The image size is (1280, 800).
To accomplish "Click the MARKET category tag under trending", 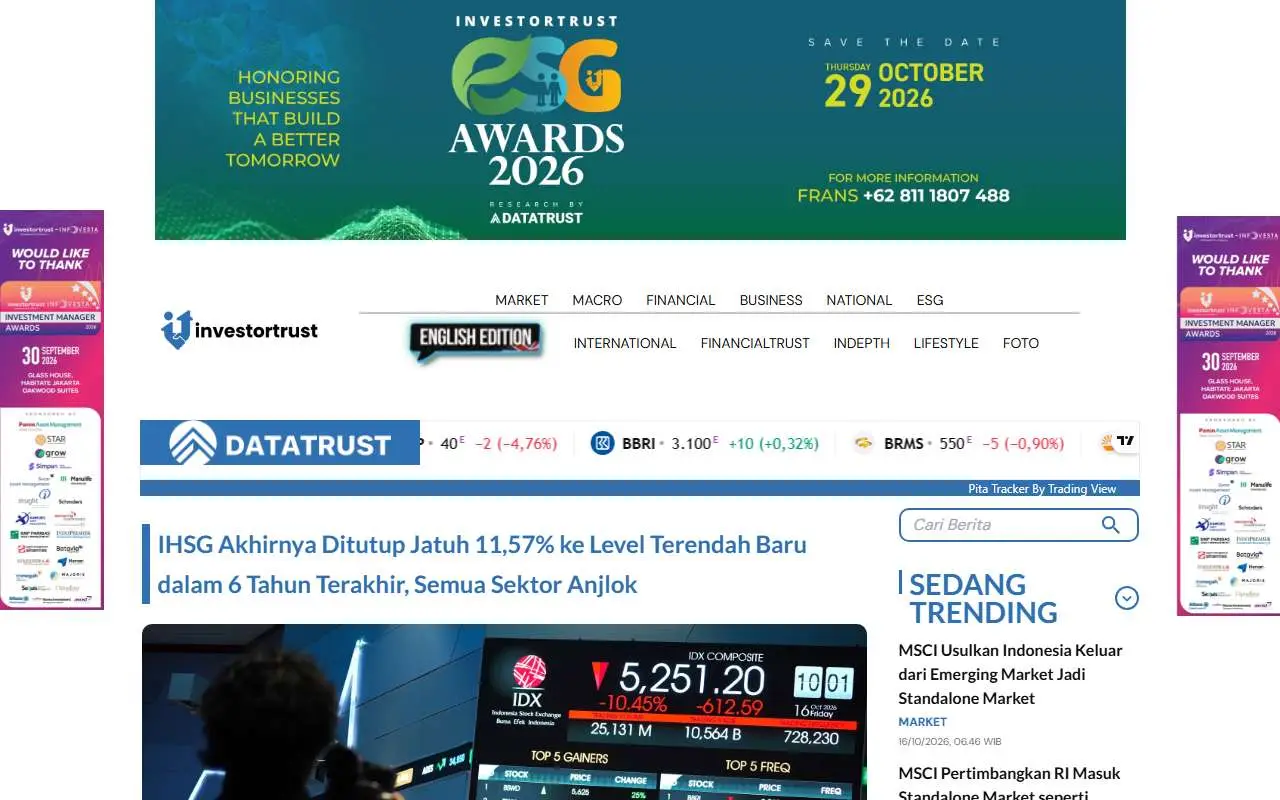I will point(922,722).
